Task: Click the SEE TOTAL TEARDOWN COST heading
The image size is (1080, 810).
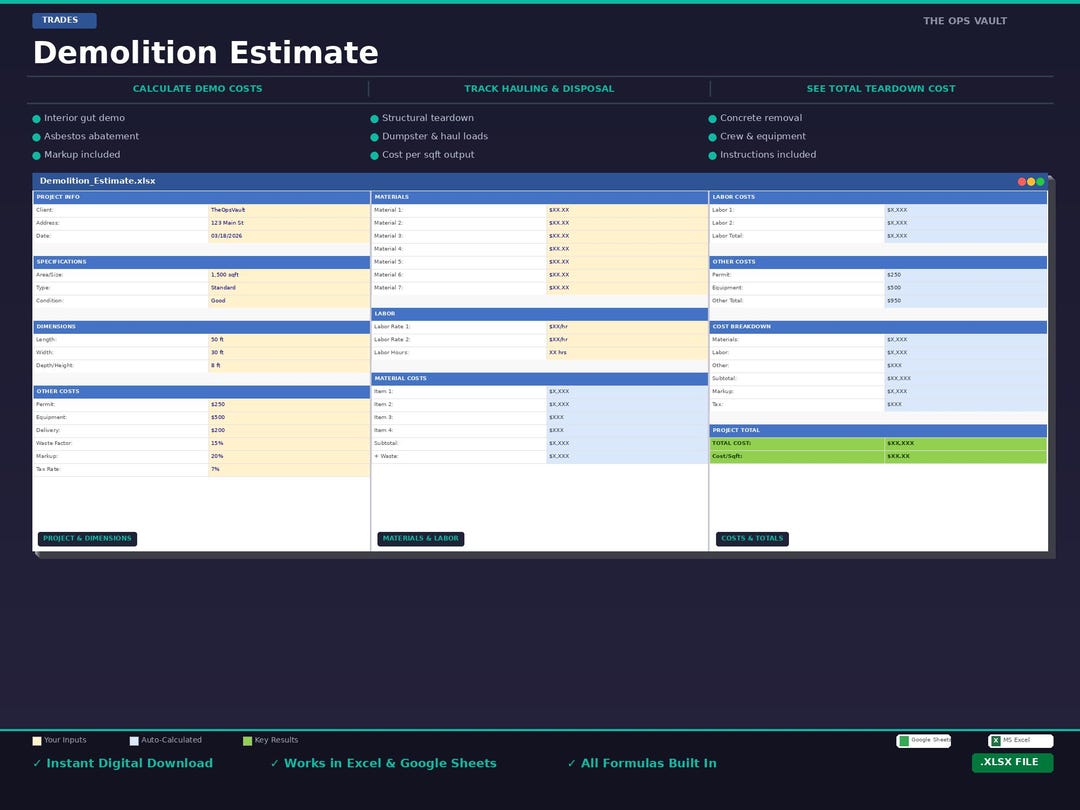Action: (x=881, y=89)
